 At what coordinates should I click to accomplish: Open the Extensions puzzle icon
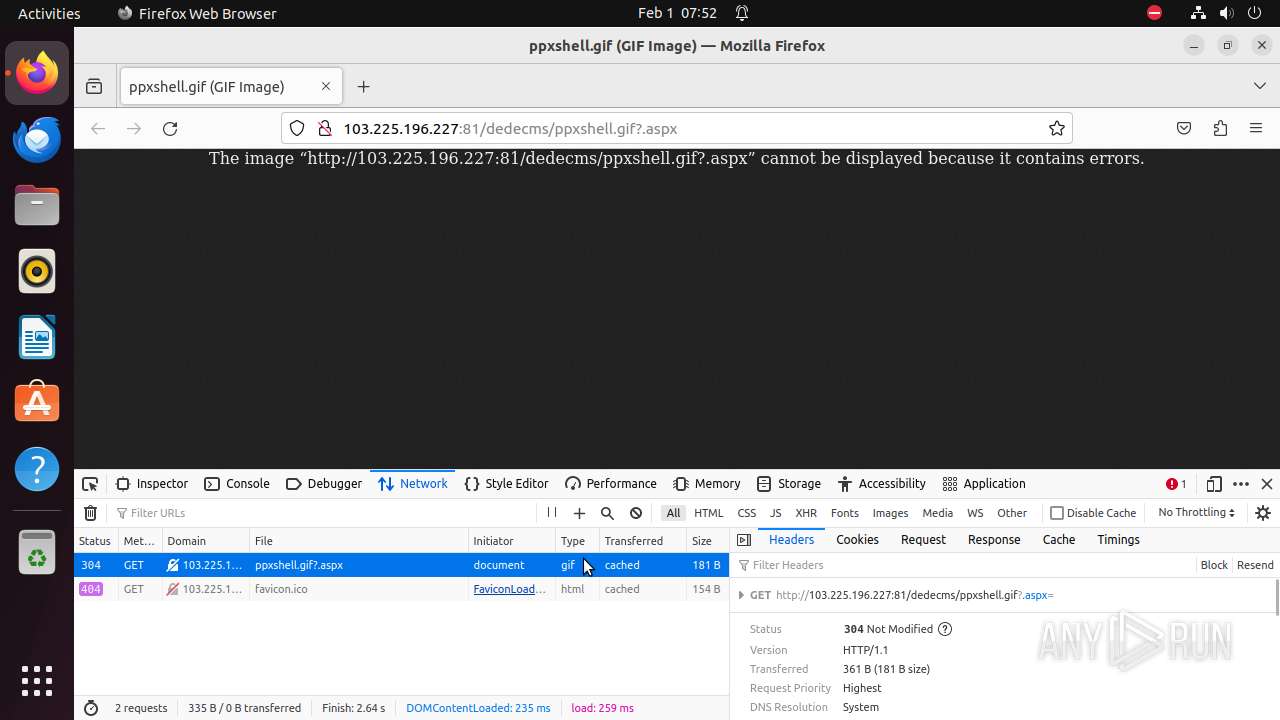point(1220,128)
